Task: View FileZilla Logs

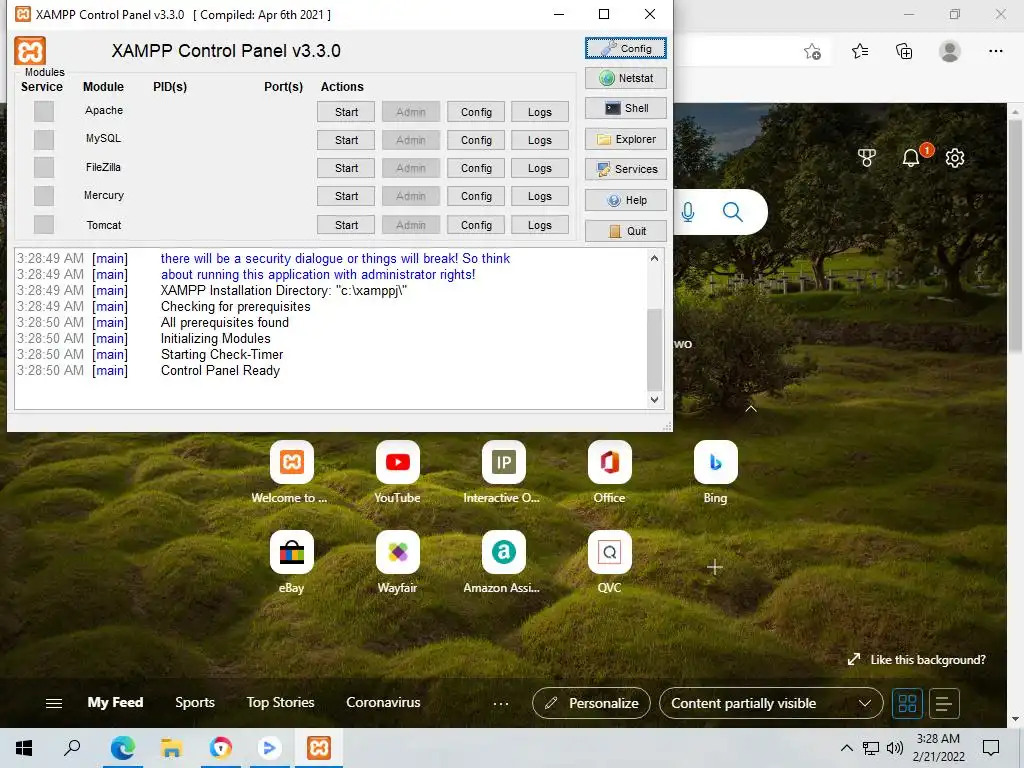Action: point(540,168)
